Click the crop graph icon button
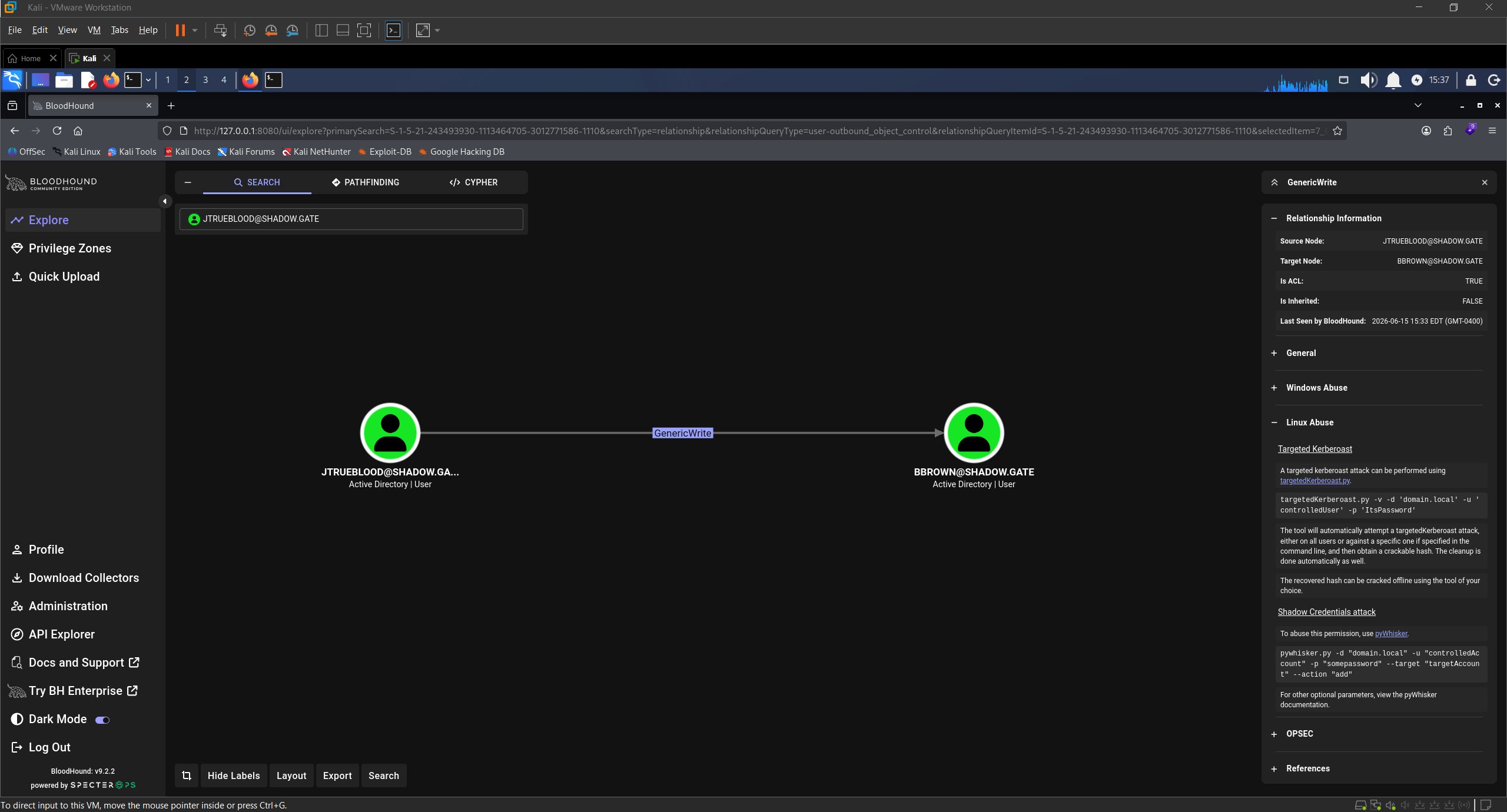Viewport: 1507px width, 812px height. click(187, 776)
